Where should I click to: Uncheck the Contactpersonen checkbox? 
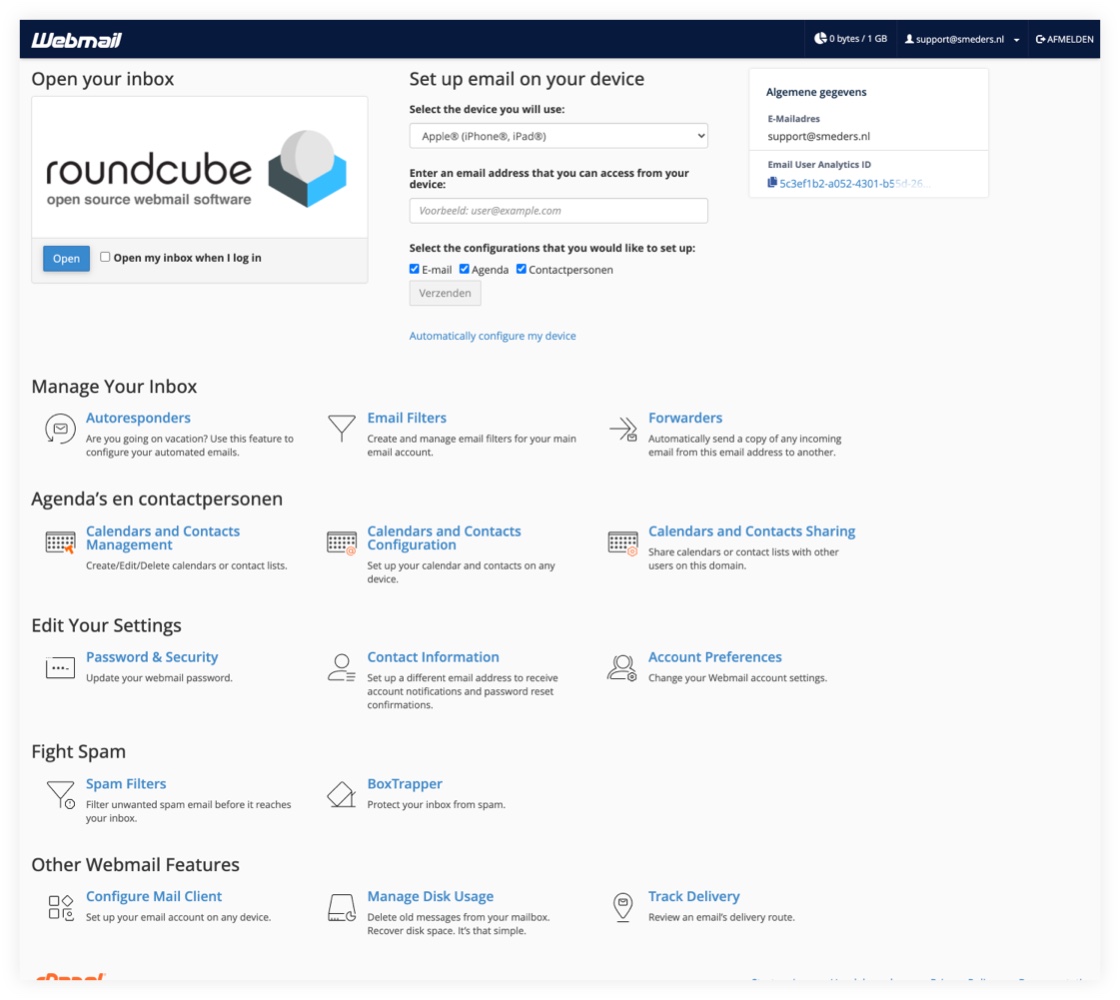[521, 269]
